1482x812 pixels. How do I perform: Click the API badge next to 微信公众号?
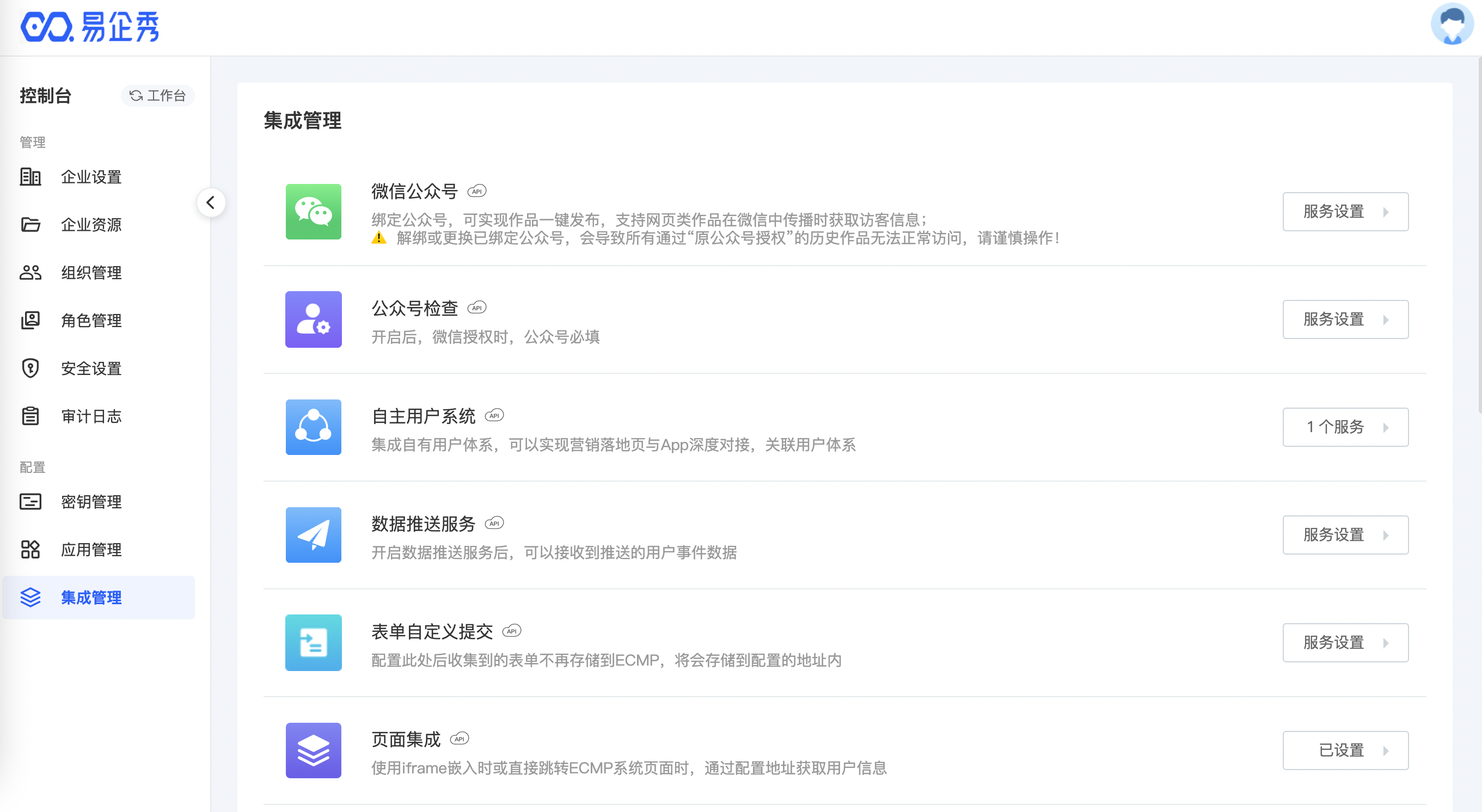click(477, 192)
